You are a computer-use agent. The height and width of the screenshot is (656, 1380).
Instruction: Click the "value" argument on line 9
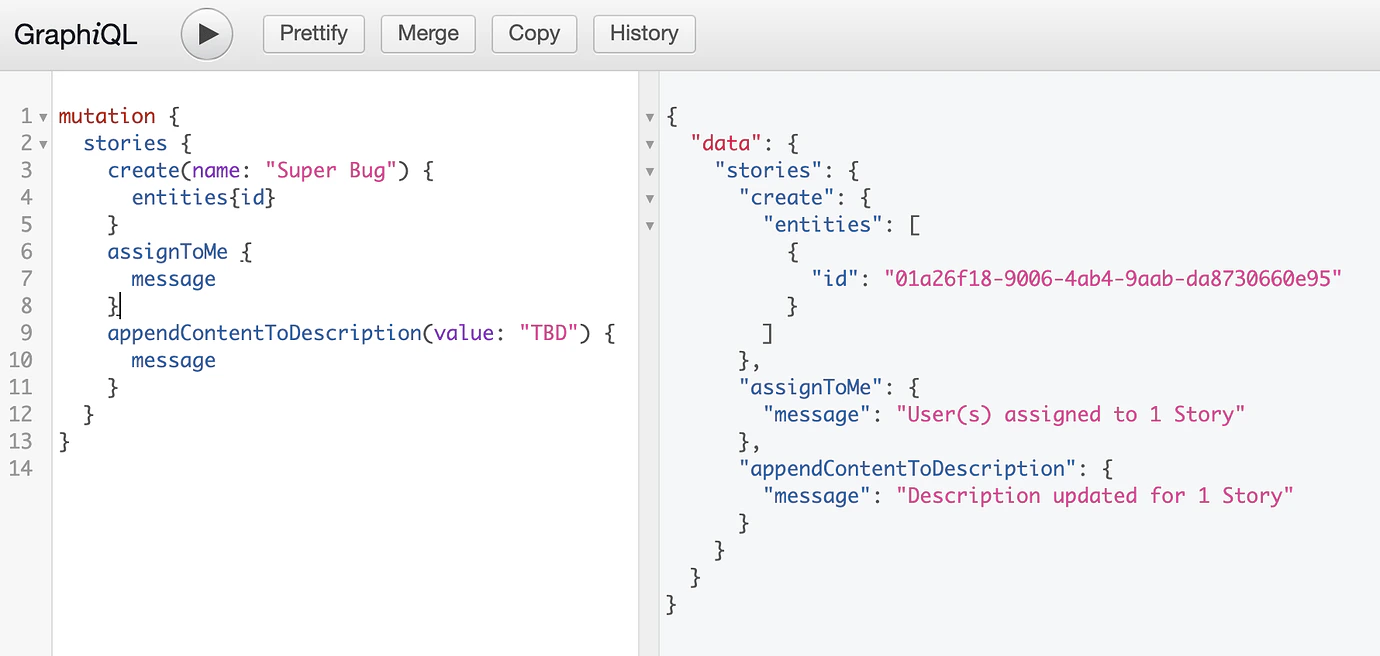464,333
